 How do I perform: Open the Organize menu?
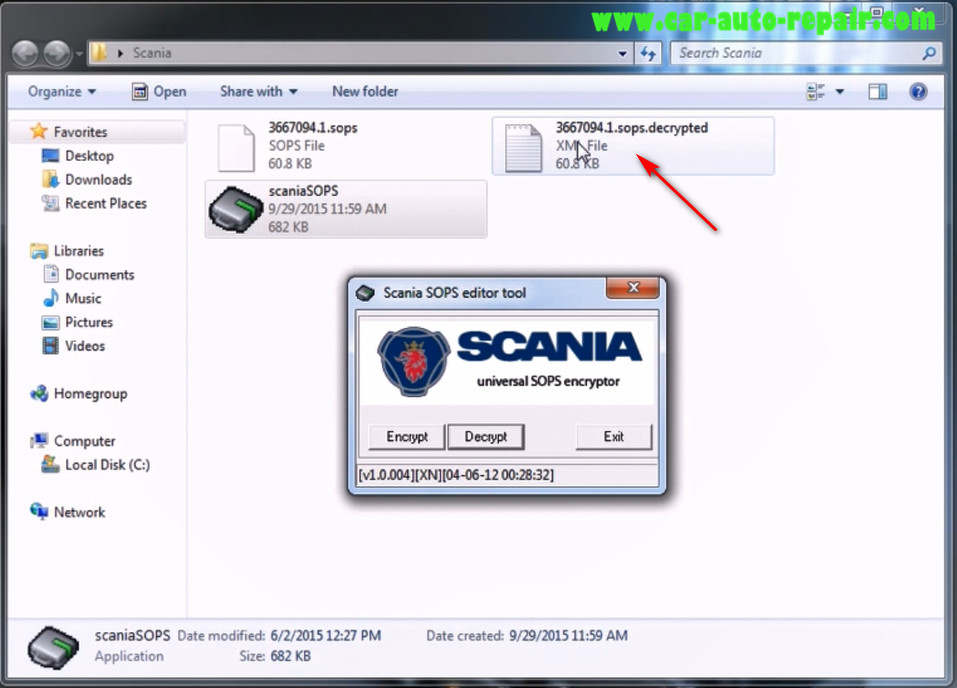pyautogui.click(x=62, y=92)
